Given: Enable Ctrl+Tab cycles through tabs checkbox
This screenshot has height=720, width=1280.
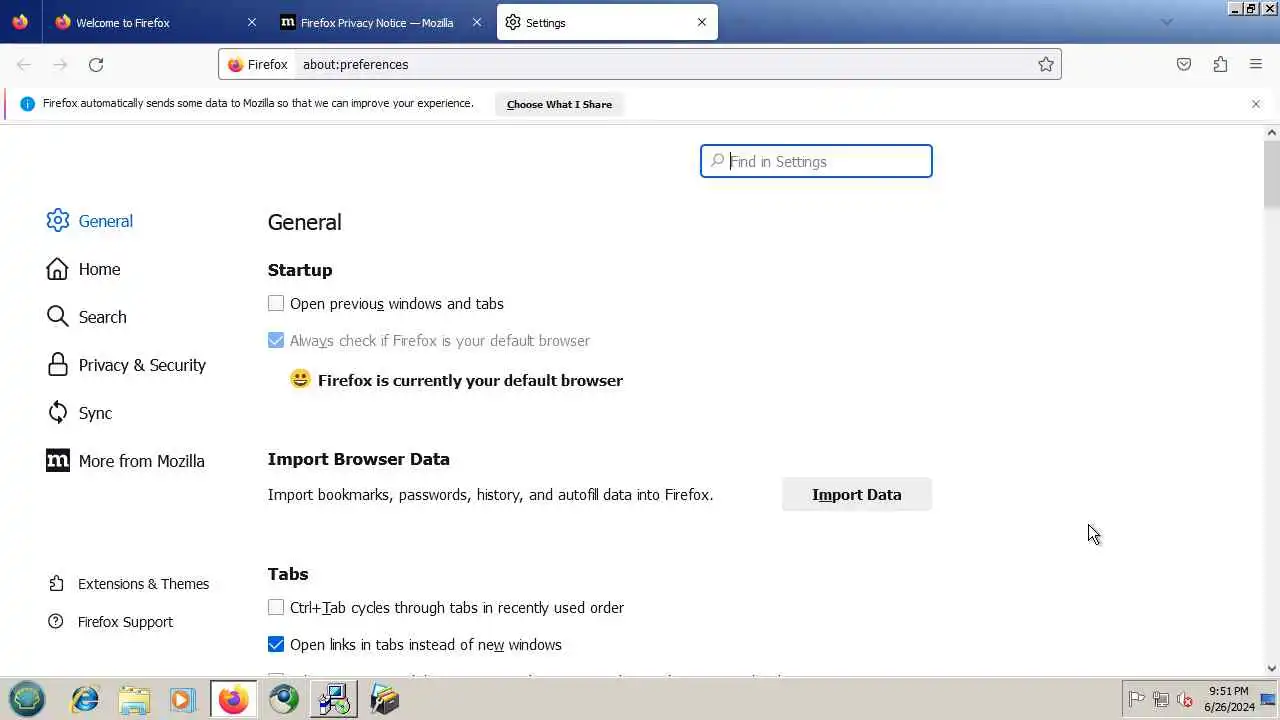Looking at the screenshot, I should (x=276, y=607).
